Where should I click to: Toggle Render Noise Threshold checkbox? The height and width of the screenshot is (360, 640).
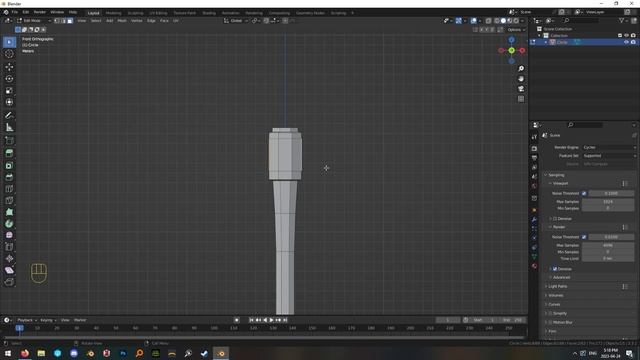point(584,237)
